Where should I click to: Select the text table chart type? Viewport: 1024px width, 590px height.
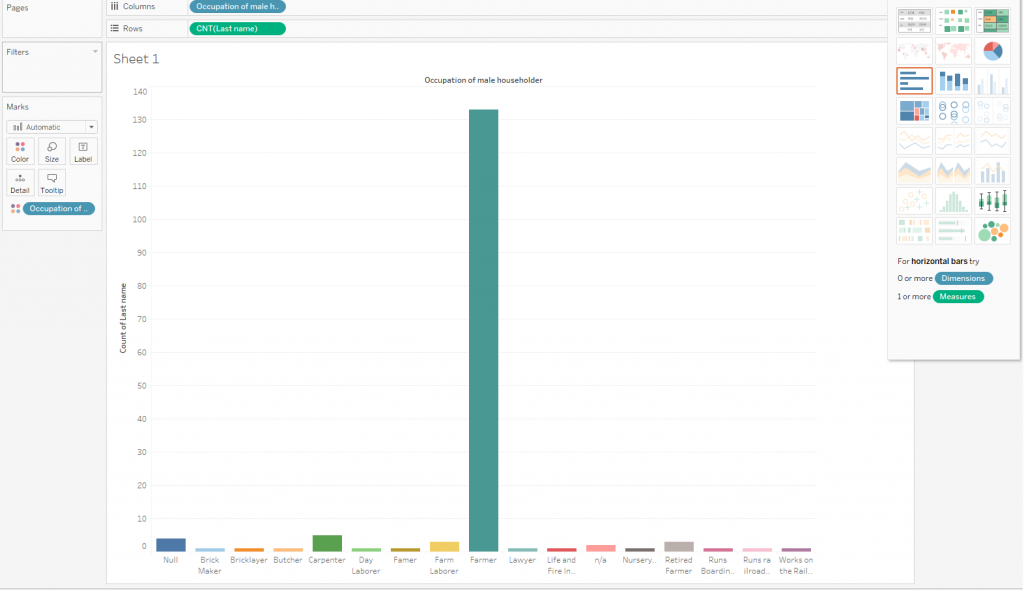914,20
